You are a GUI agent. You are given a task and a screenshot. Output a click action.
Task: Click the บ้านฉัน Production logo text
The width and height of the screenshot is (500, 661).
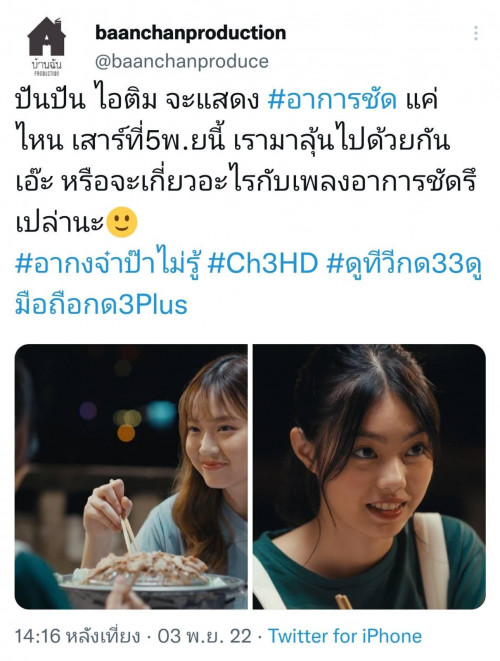pyautogui.click(x=46, y=67)
